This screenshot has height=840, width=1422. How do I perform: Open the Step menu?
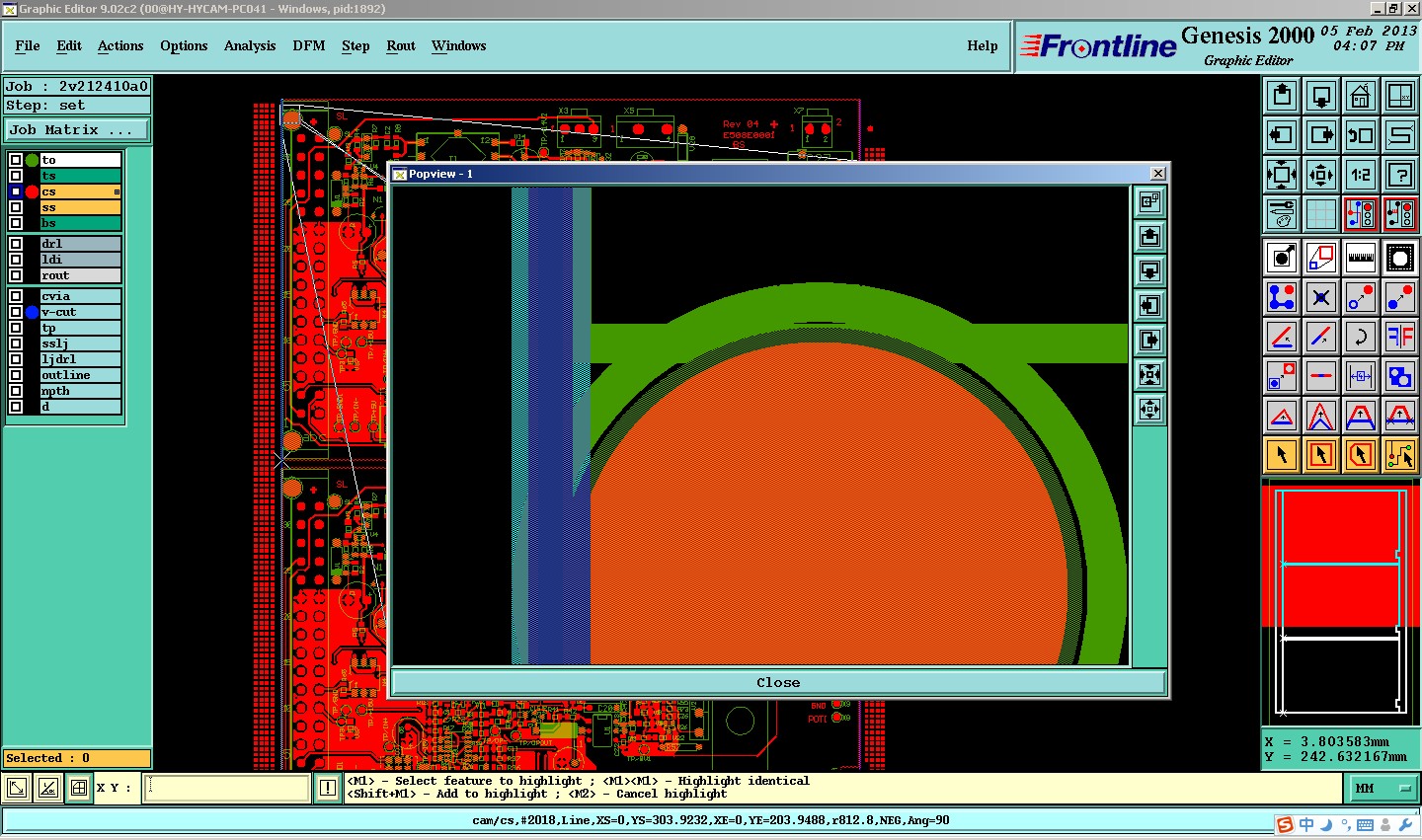point(355,45)
